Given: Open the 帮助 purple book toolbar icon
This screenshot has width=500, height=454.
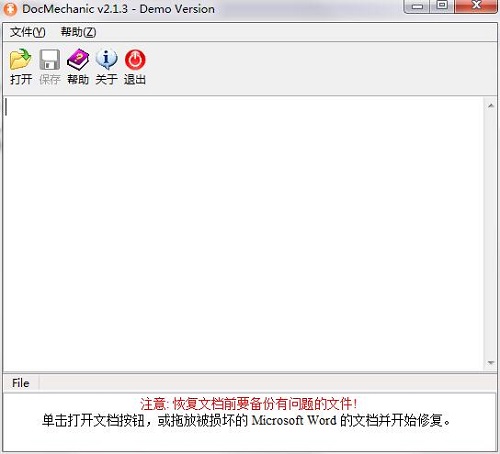Looking at the screenshot, I should 78,67.
